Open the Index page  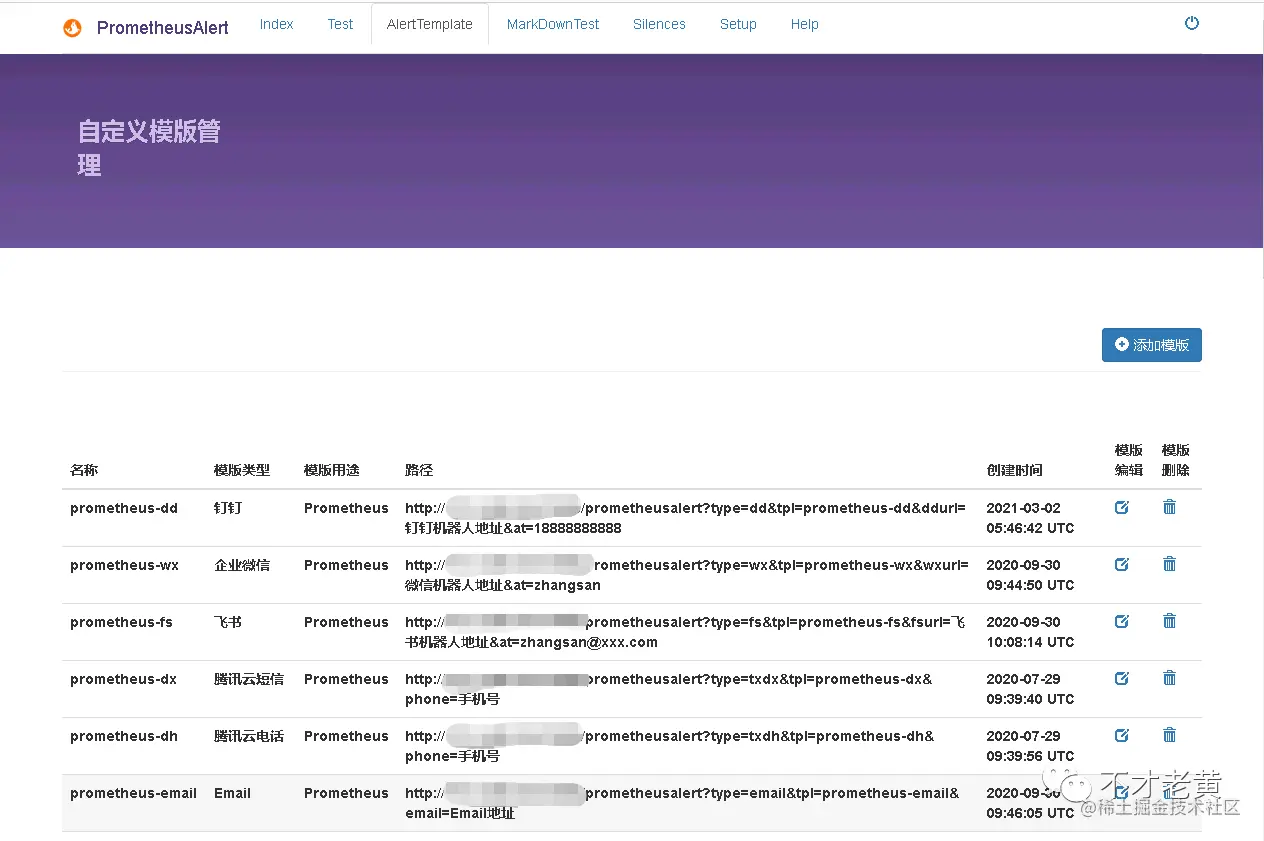[x=277, y=24]
